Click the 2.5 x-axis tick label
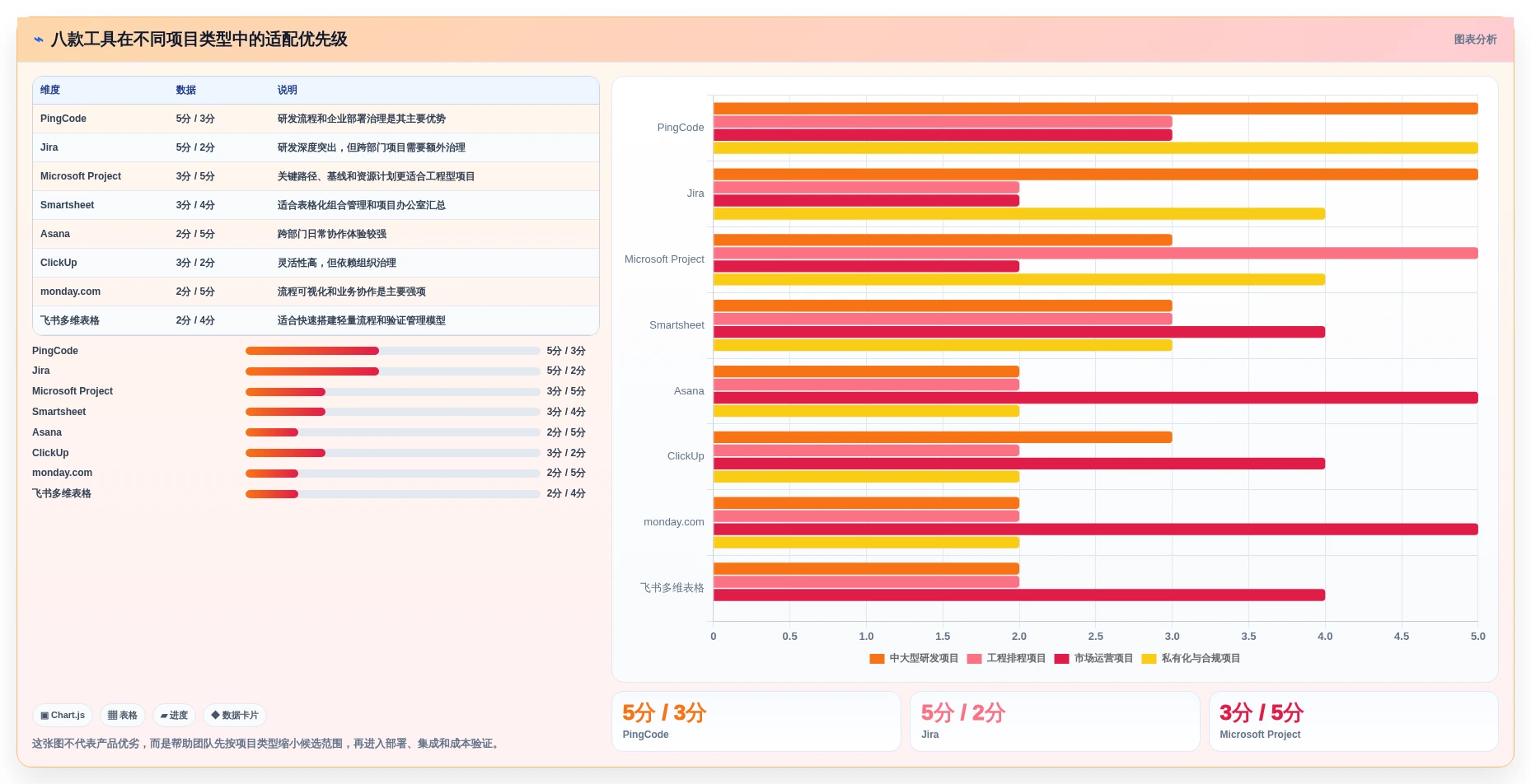1531x784 pixels. coord(1095,637)
